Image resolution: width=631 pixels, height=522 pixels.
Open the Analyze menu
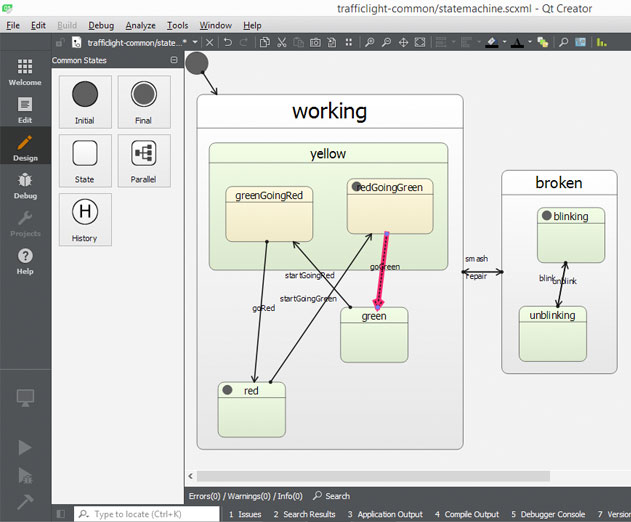coord(140,25)
